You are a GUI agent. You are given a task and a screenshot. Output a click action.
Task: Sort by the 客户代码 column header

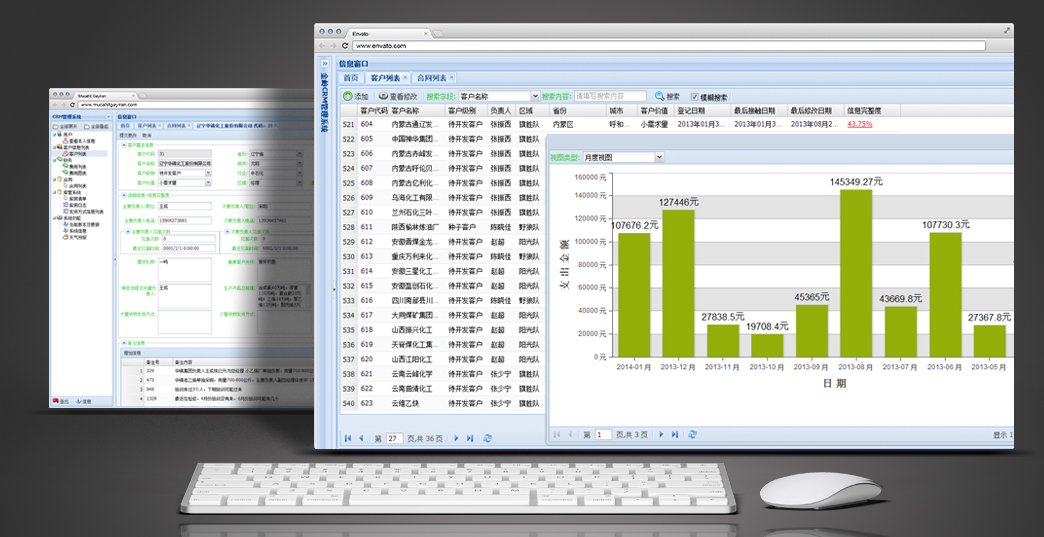click(374, 110)
